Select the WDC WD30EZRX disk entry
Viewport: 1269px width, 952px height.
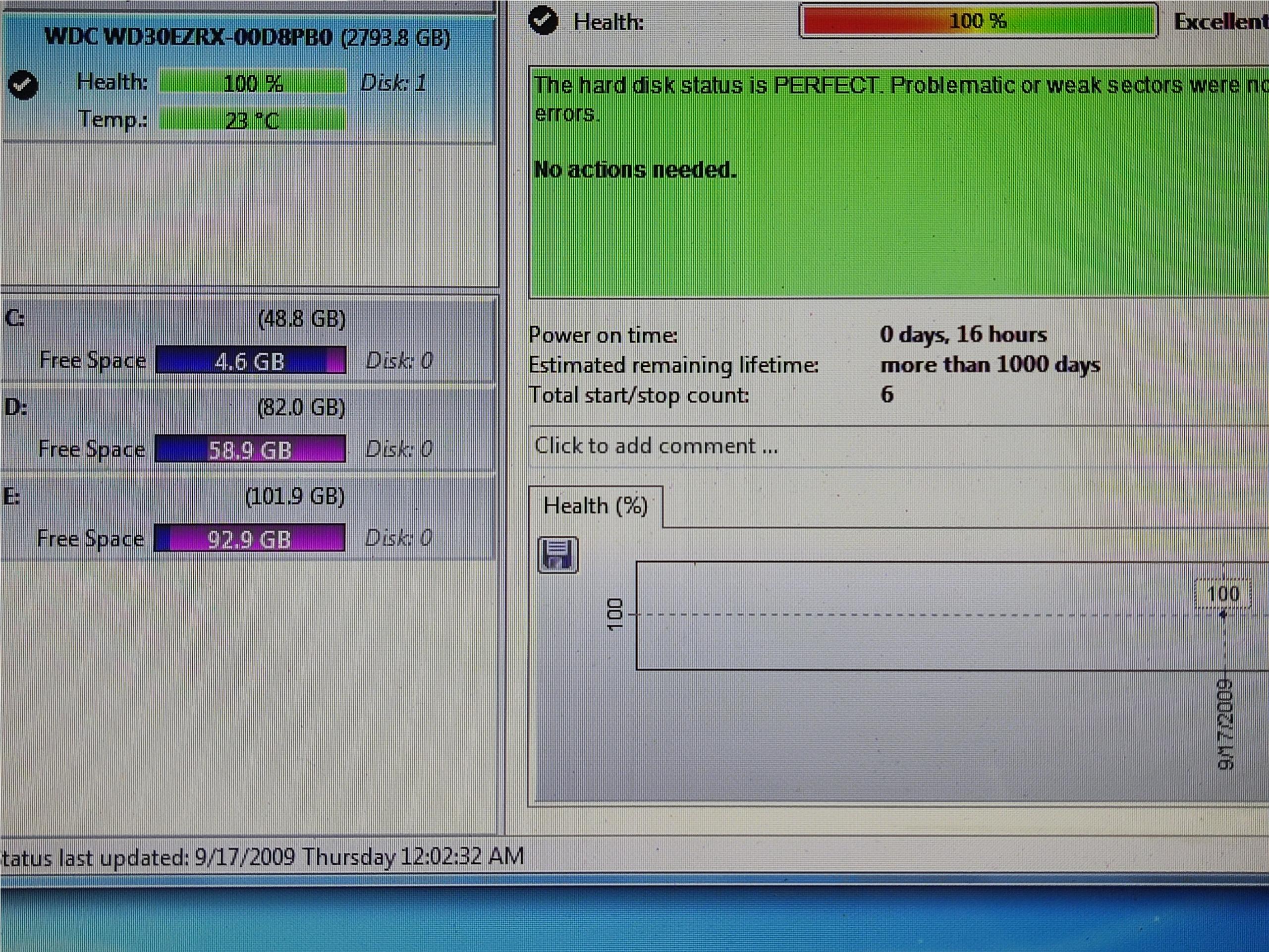coord(247,38)
